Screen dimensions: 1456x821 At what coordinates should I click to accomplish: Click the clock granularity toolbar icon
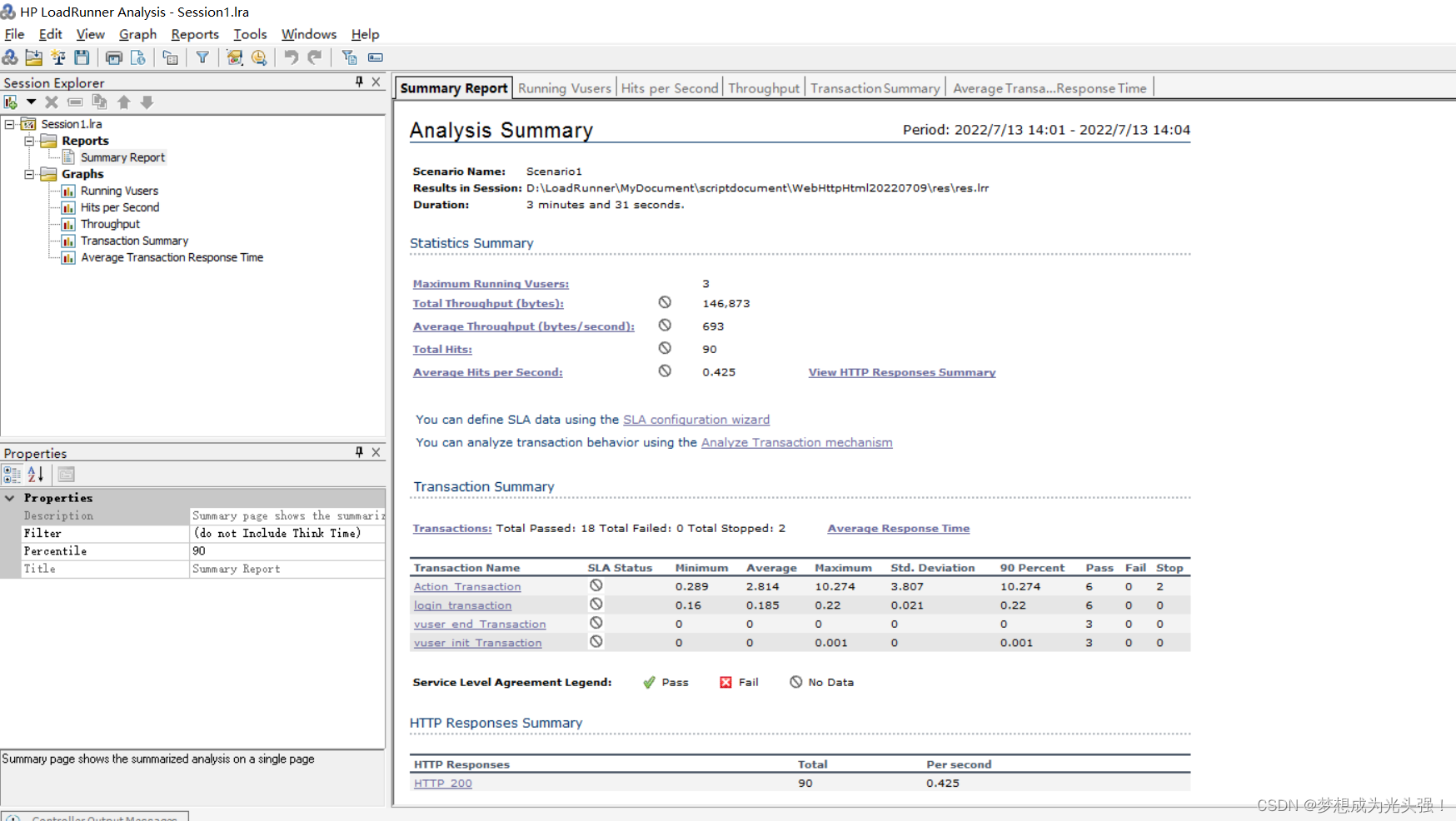[x=259, y=57]
